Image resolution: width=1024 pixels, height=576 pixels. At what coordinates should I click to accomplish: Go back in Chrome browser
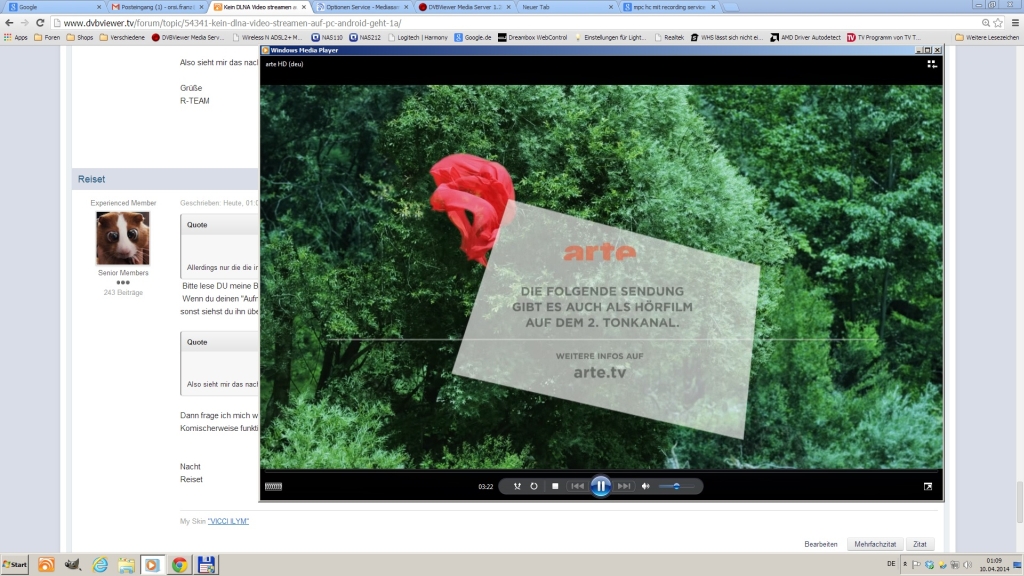[9, 23]
